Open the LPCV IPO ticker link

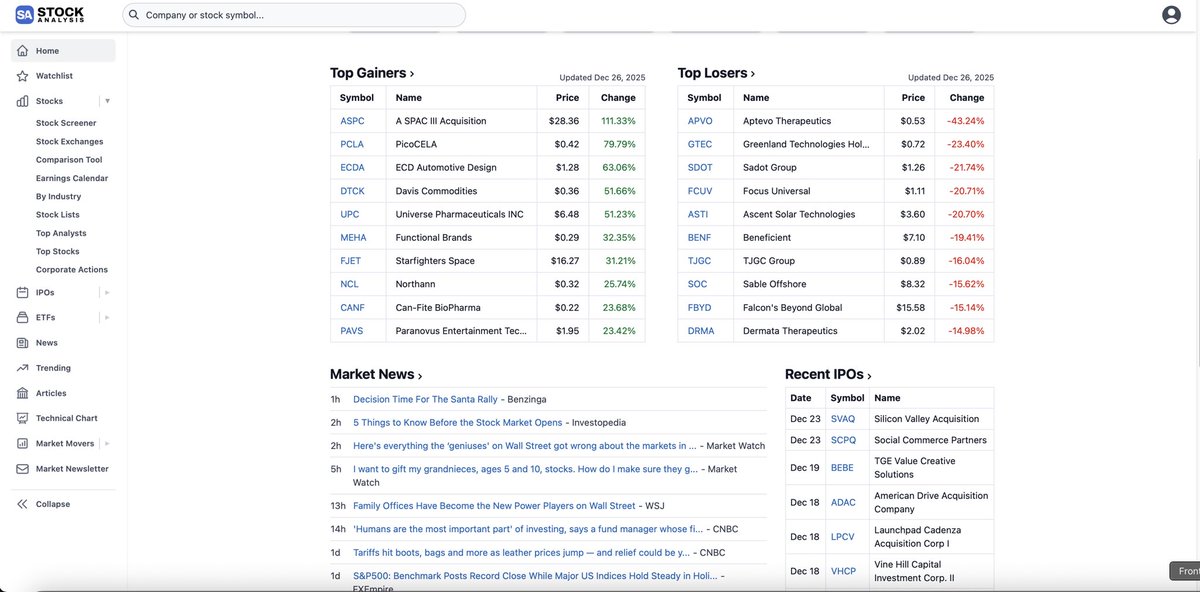coord(842,537)
